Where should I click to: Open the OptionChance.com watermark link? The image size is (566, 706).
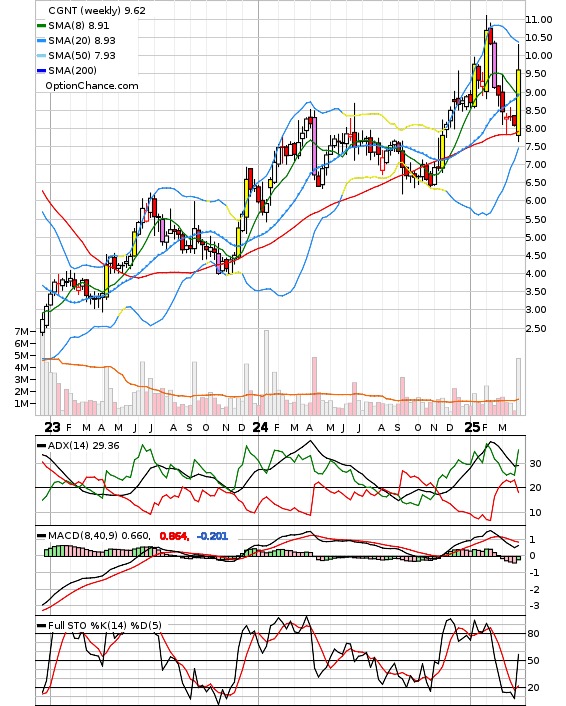tap(92, 86)
